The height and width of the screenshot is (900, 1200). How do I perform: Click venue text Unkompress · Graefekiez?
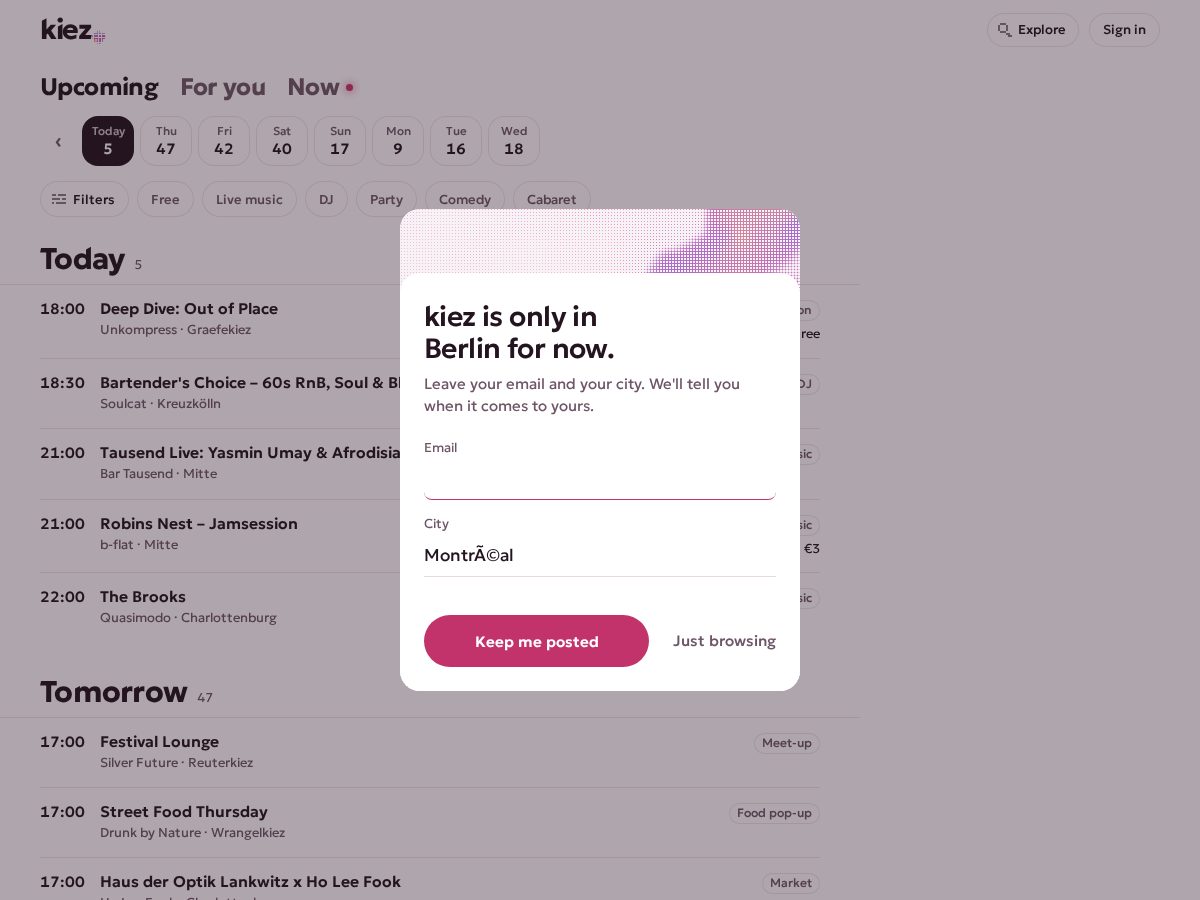(x=176, y=330)
